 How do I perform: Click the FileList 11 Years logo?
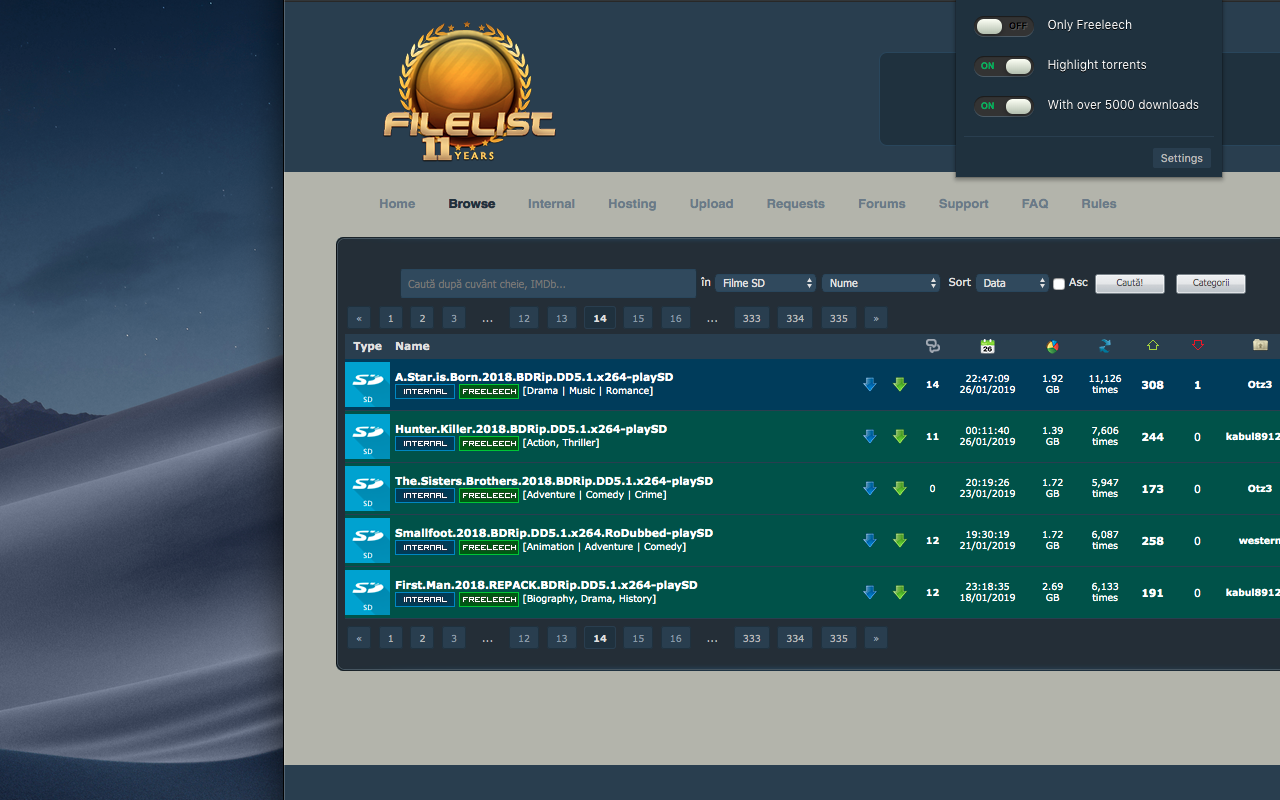(x=469, y=91)
